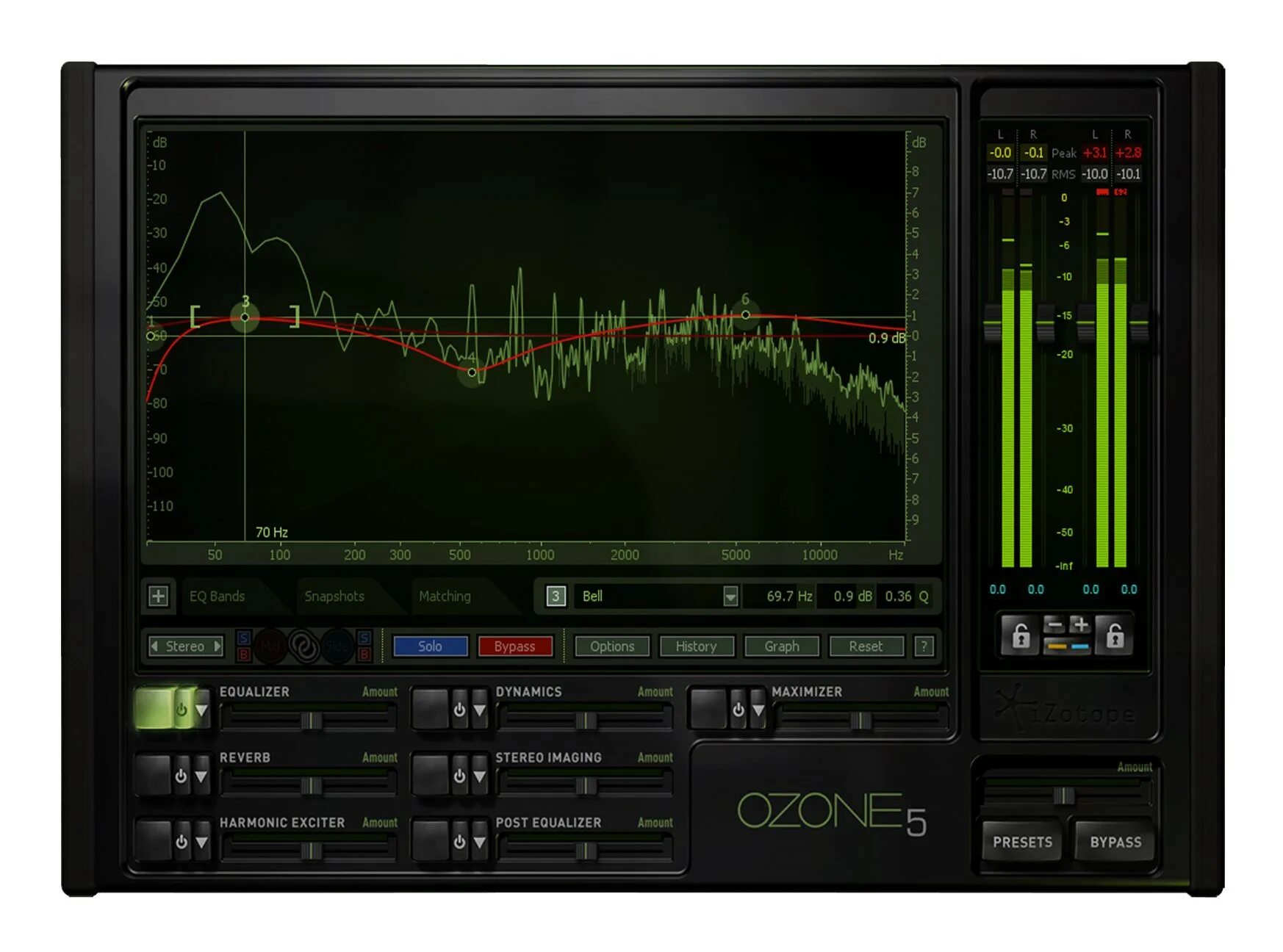Click the B bypass square next to Mid

coord(244,654)
